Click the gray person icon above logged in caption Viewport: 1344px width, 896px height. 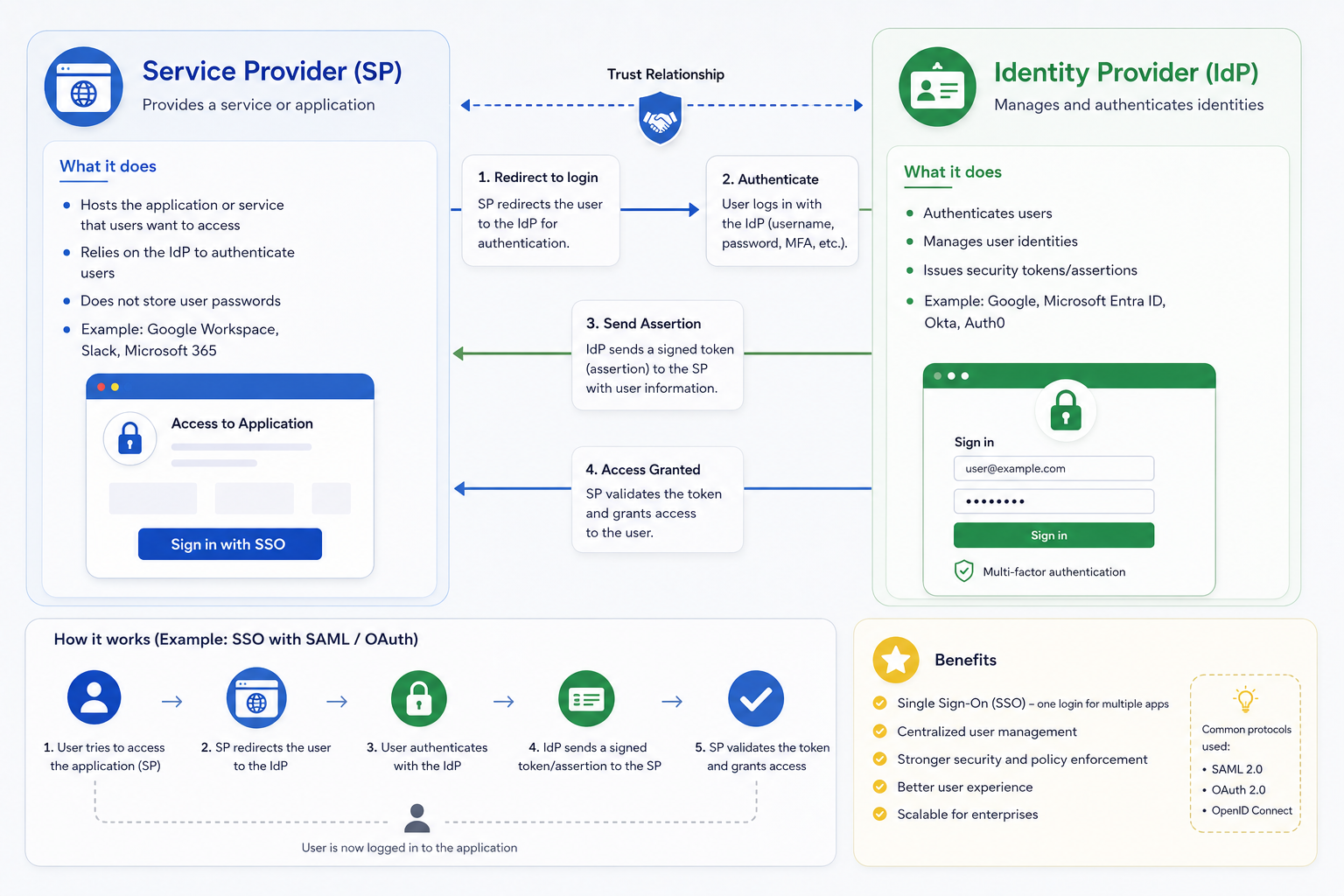point(417,818)
